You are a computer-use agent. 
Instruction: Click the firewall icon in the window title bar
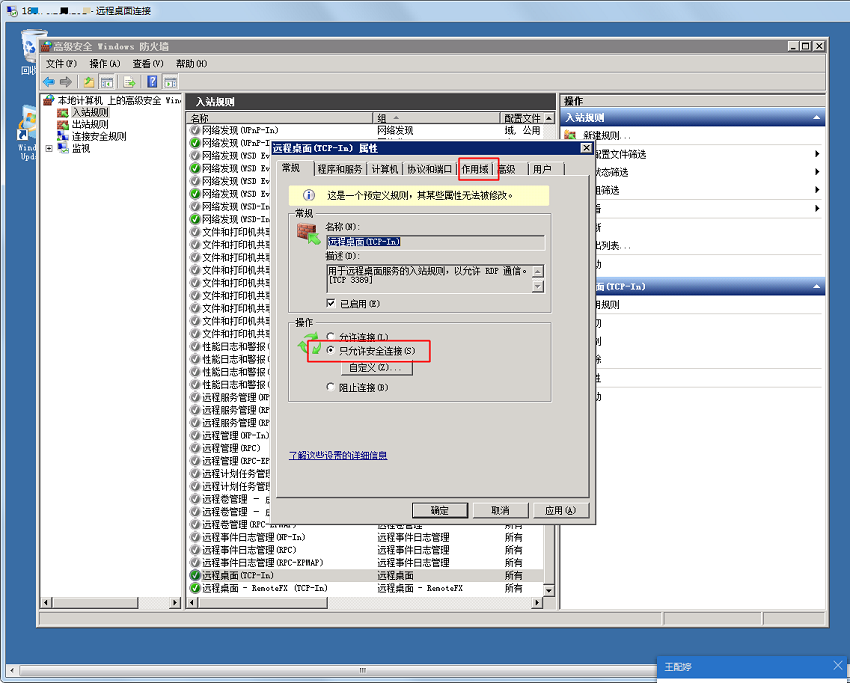(47, 47)
